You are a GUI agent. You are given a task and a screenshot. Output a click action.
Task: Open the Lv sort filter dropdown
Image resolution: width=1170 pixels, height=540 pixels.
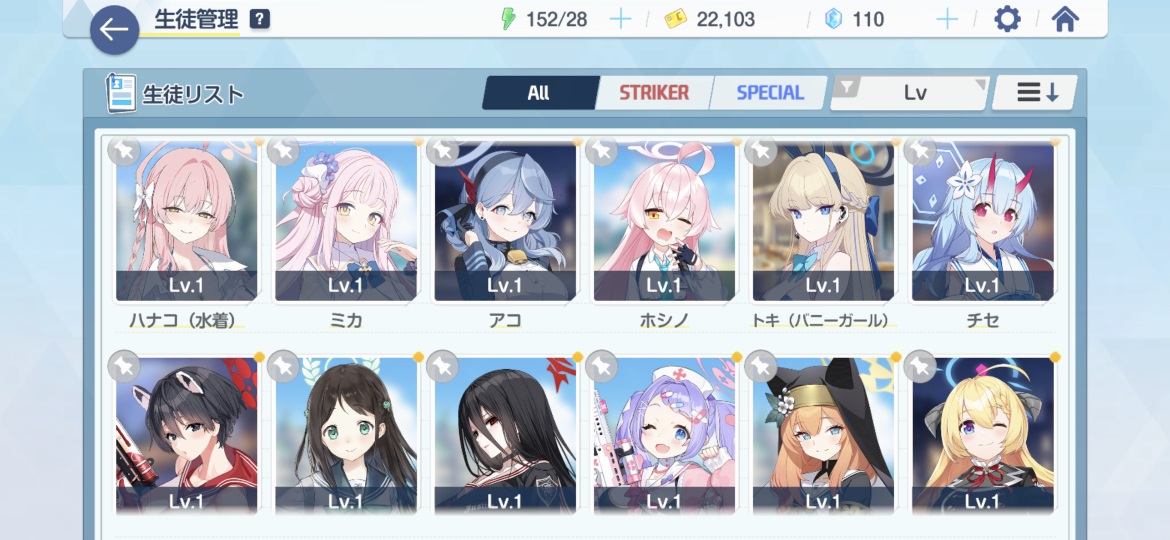click(910, 92)
